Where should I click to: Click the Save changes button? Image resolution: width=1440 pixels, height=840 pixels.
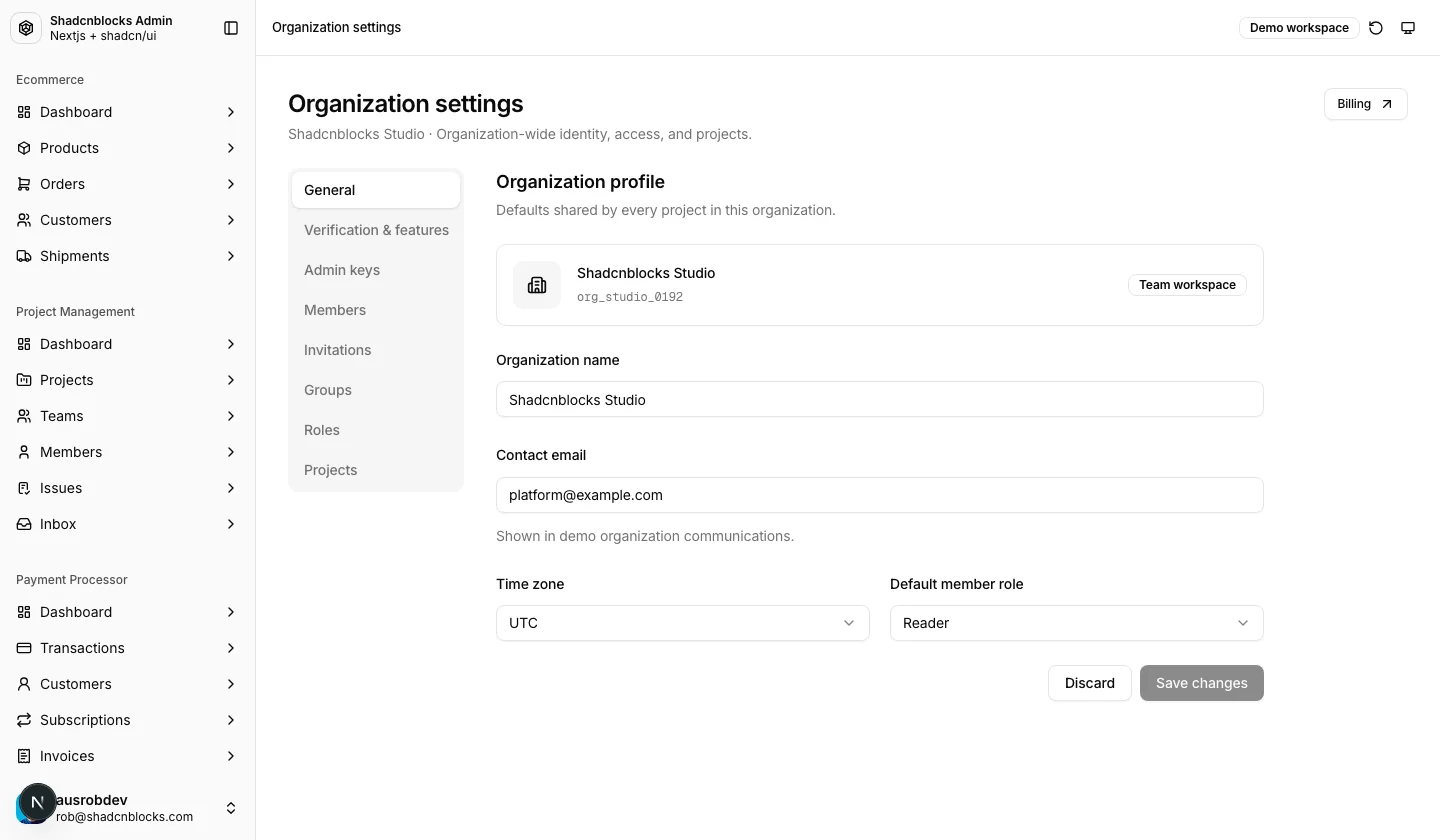pos(1202,683)
